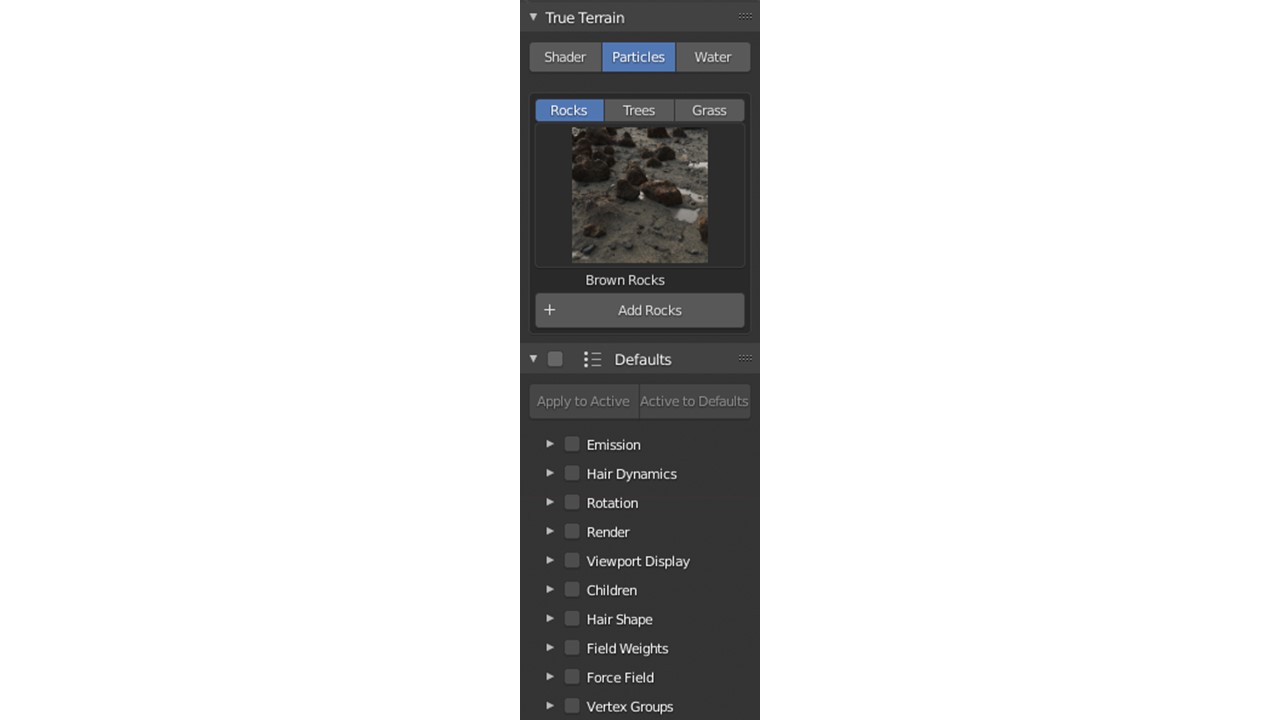Expand the Force Field section
This screenshot has height=720, width=1280.
[550, 676]
